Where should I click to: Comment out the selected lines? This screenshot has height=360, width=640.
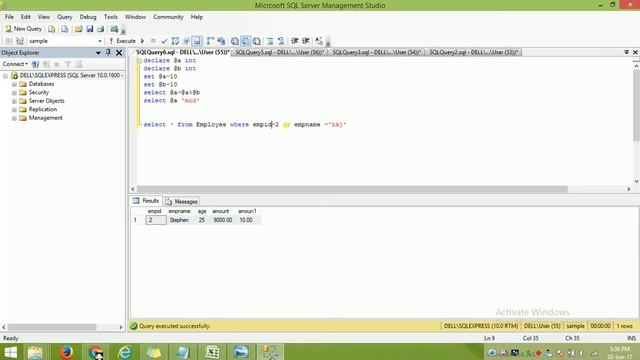click(x=270, y=41)
